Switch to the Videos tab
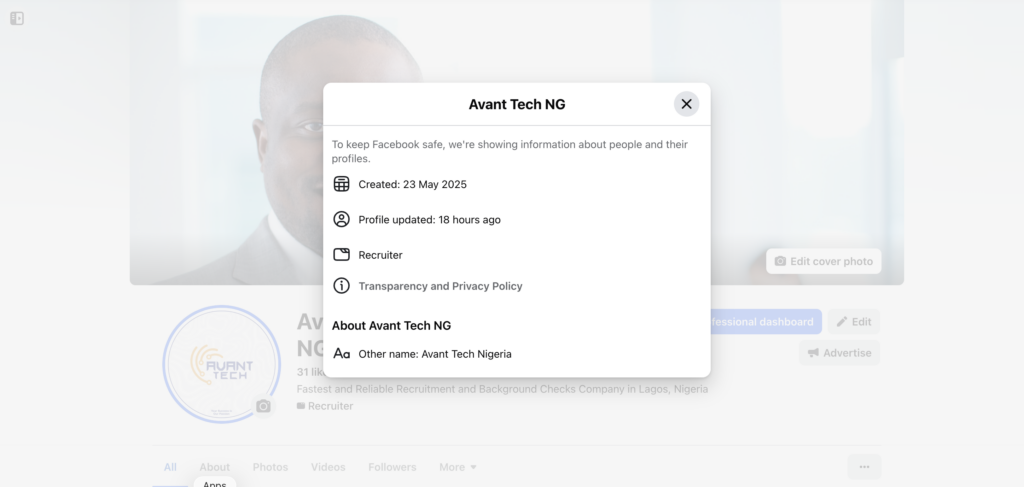 [x=328, y=467]
